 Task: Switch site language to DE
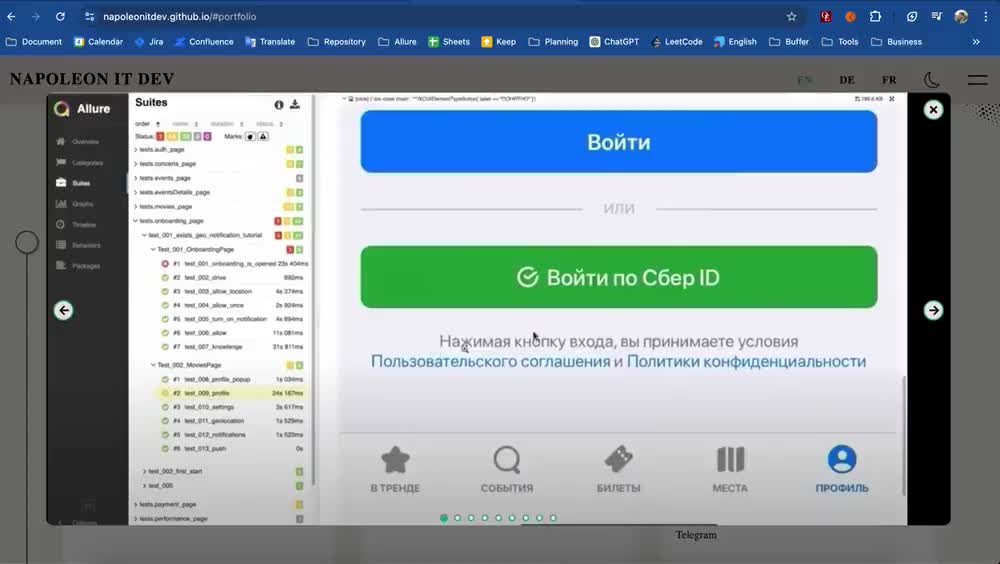pyautogui.click(x=847, y=80)
